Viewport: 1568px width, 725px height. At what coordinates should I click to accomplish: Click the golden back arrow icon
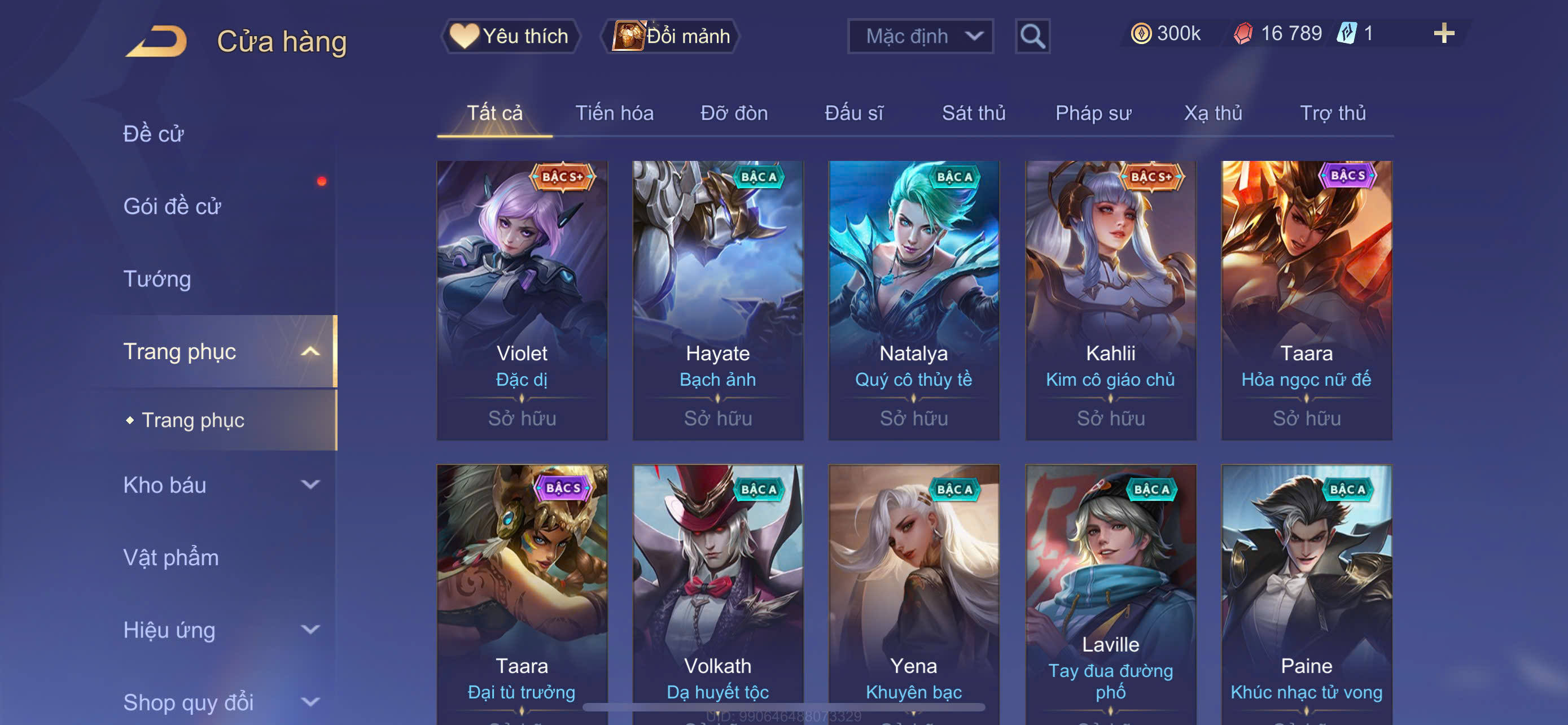pyautogui.click(x=156, y=41)
